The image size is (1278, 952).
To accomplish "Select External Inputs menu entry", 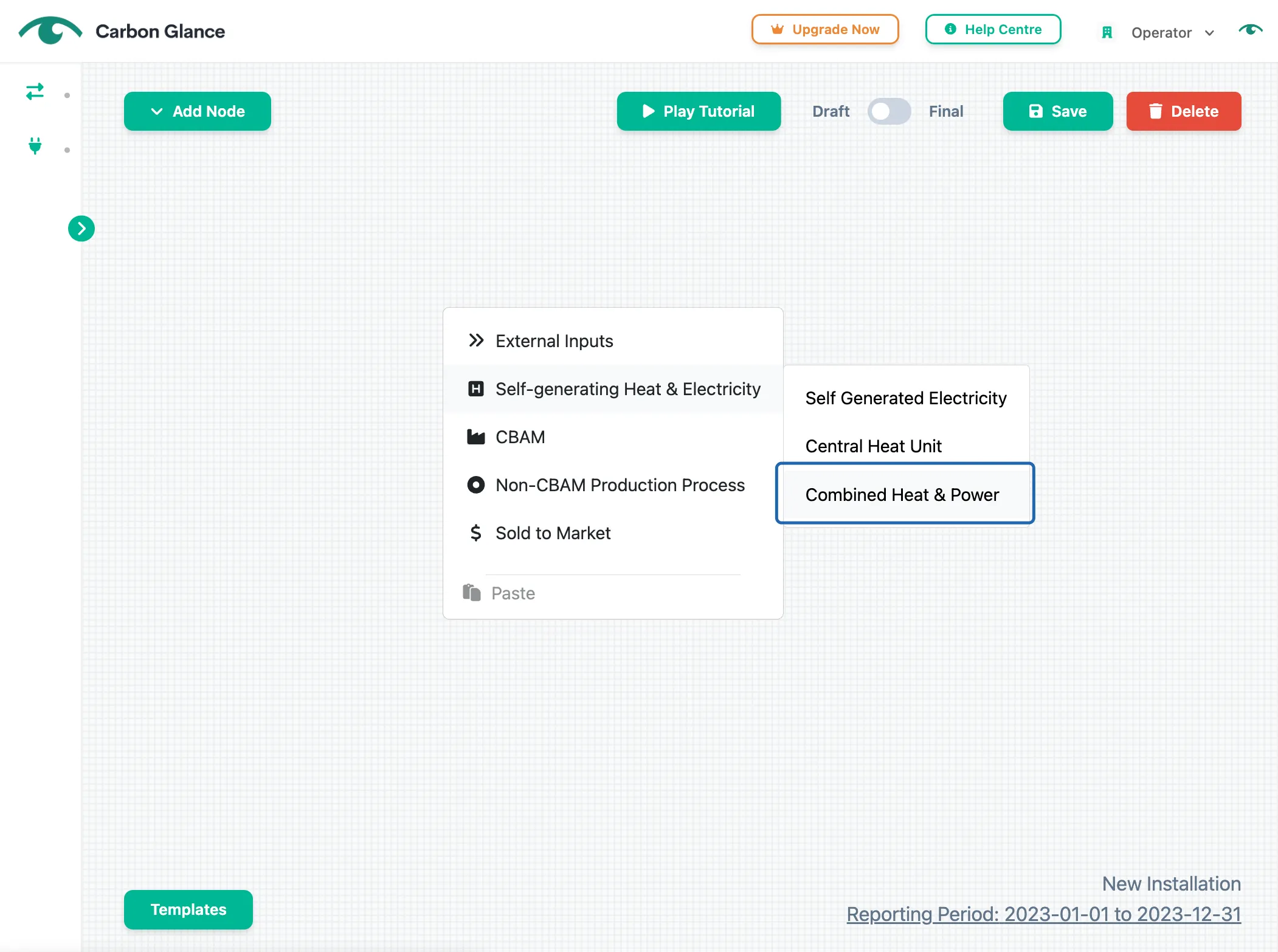I will coord(613,341).
